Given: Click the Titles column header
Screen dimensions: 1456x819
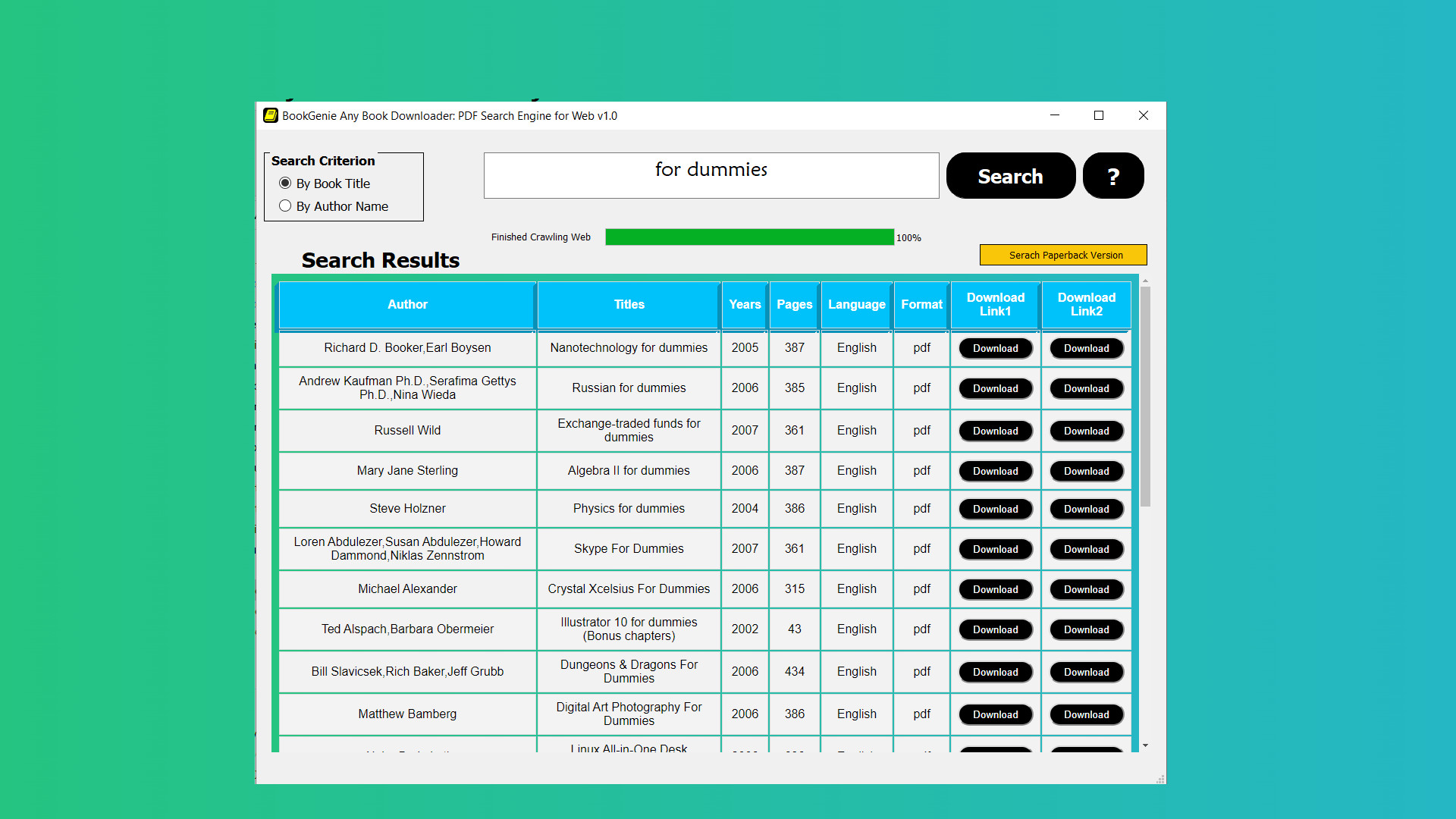Looking at the screenshot, I should pos(629,304).
